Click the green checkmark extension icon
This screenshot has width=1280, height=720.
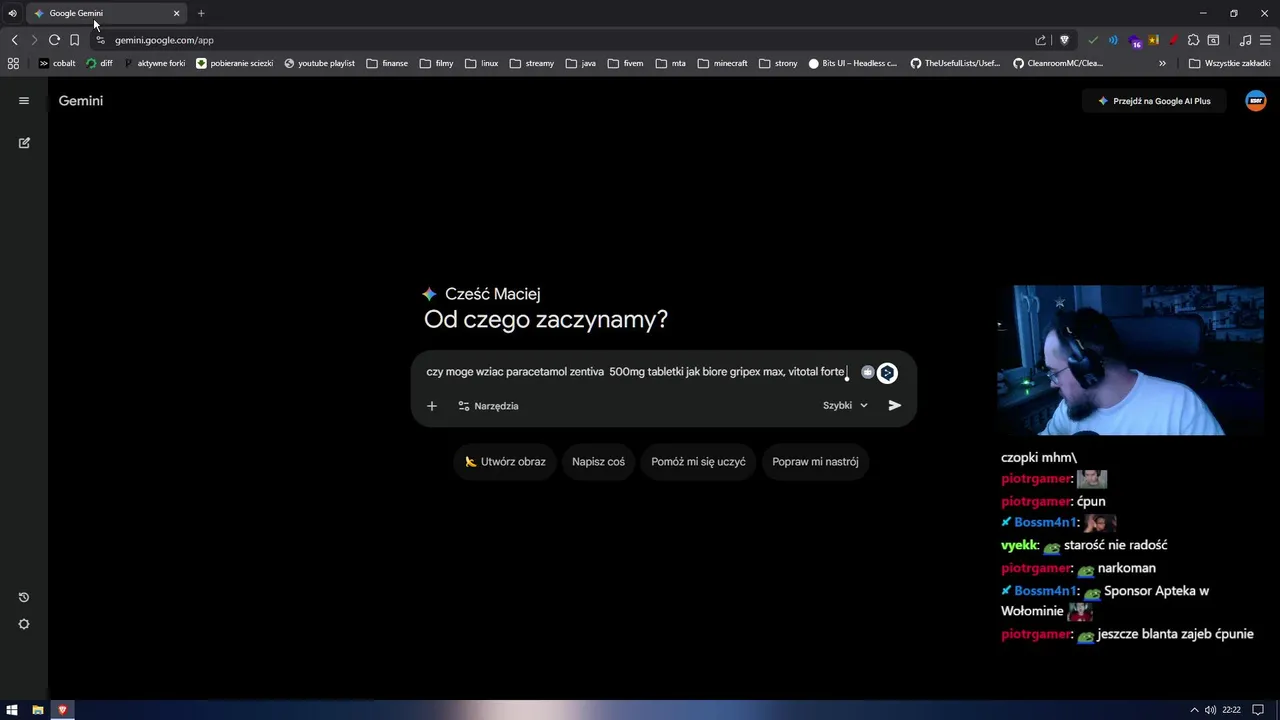1093,40
